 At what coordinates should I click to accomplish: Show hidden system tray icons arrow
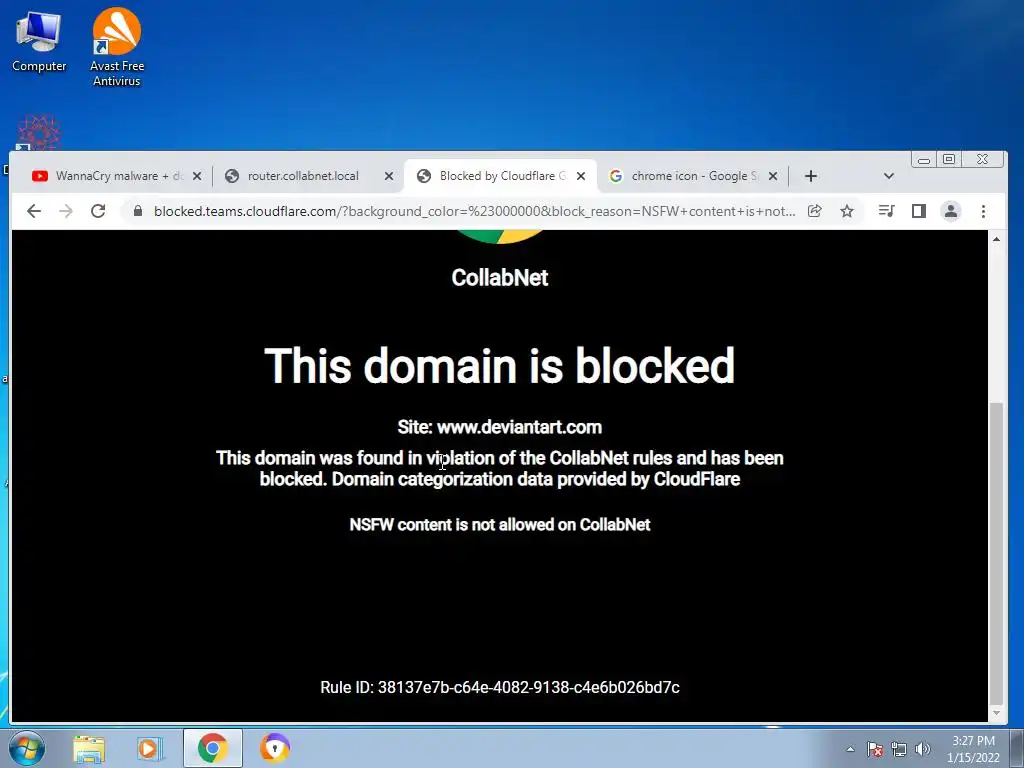point(850,749)
